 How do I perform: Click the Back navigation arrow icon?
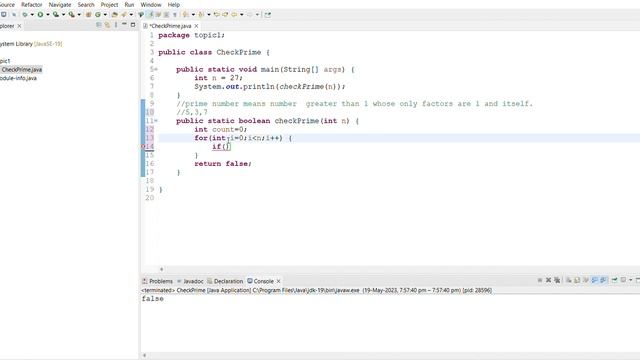coord(234,15)
